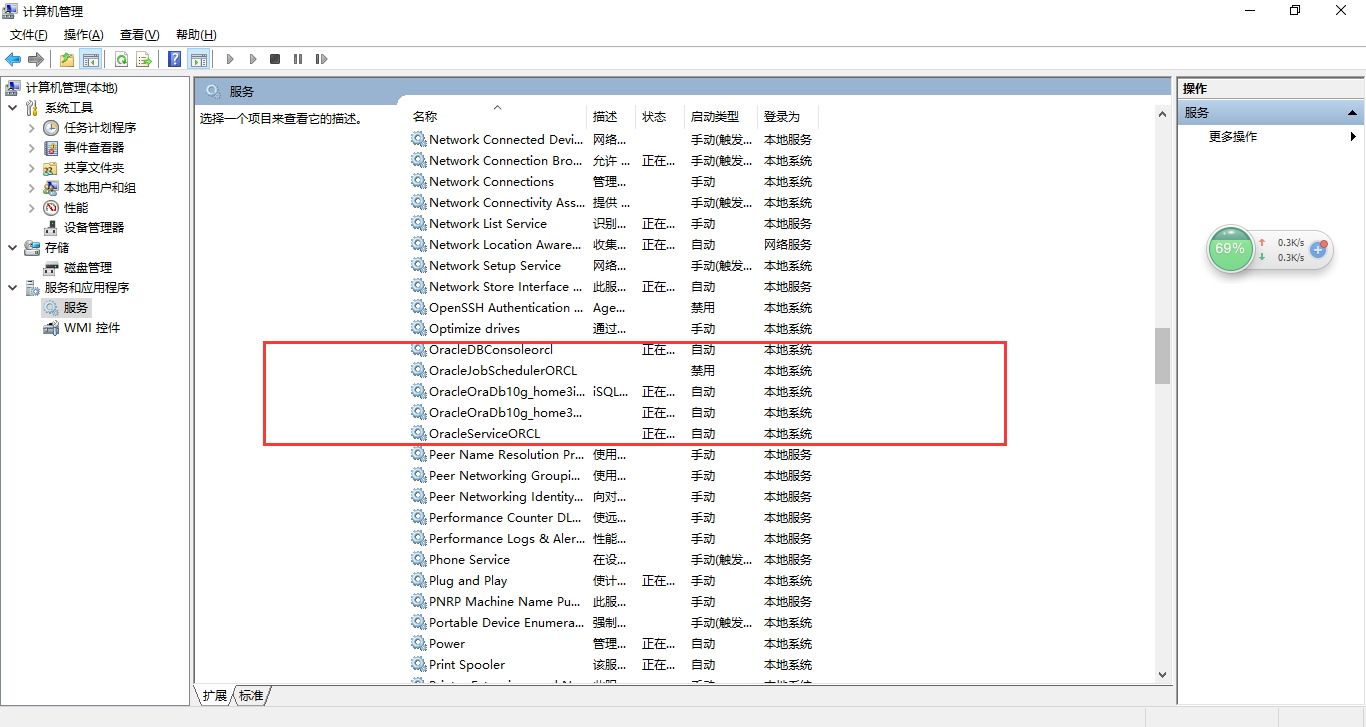Open the 文件(F) menu
This screenshot has height=727, width=1366.
click(x=29, y=35)
